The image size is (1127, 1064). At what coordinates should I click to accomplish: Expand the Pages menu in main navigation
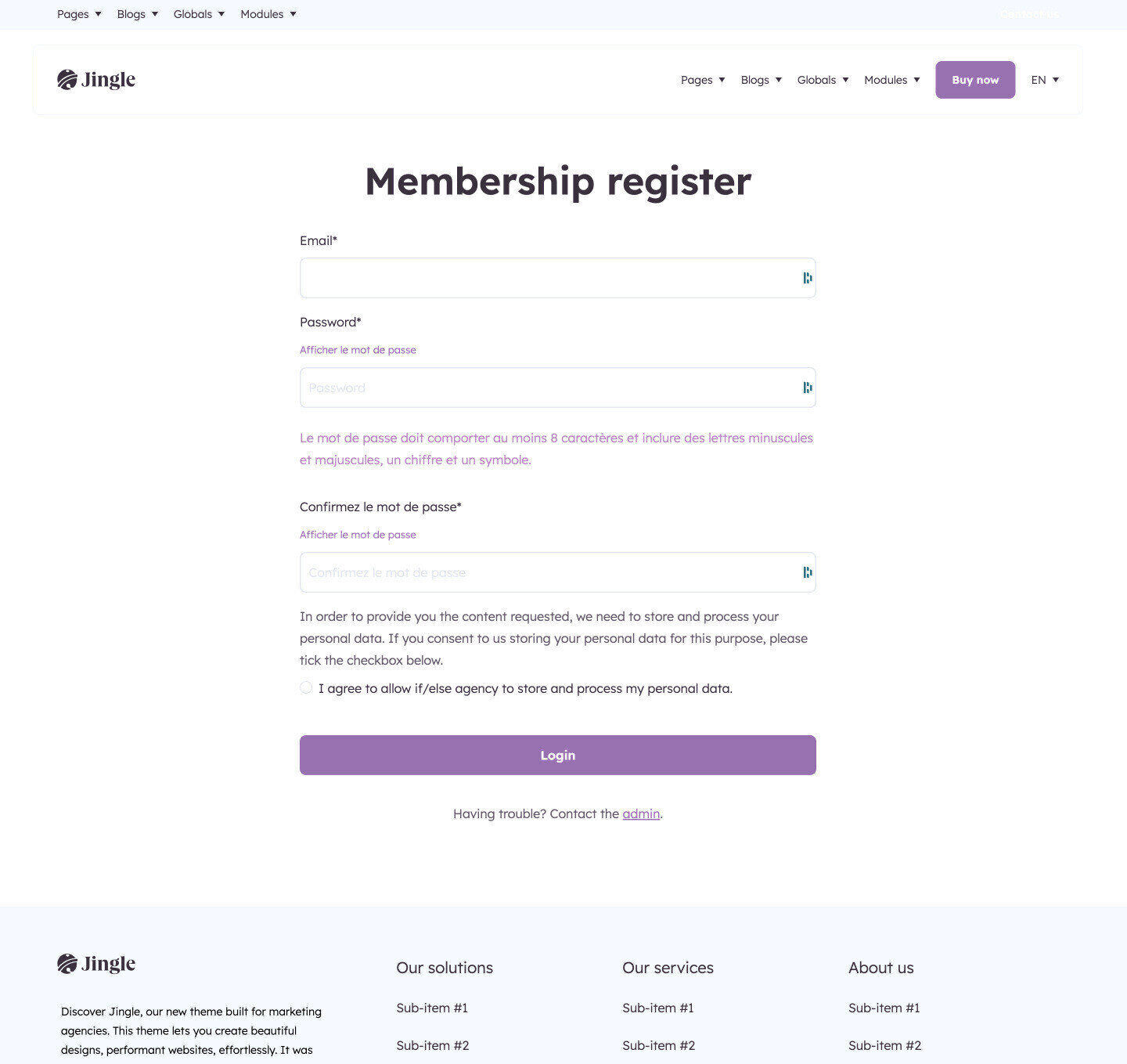coord(703,80)
